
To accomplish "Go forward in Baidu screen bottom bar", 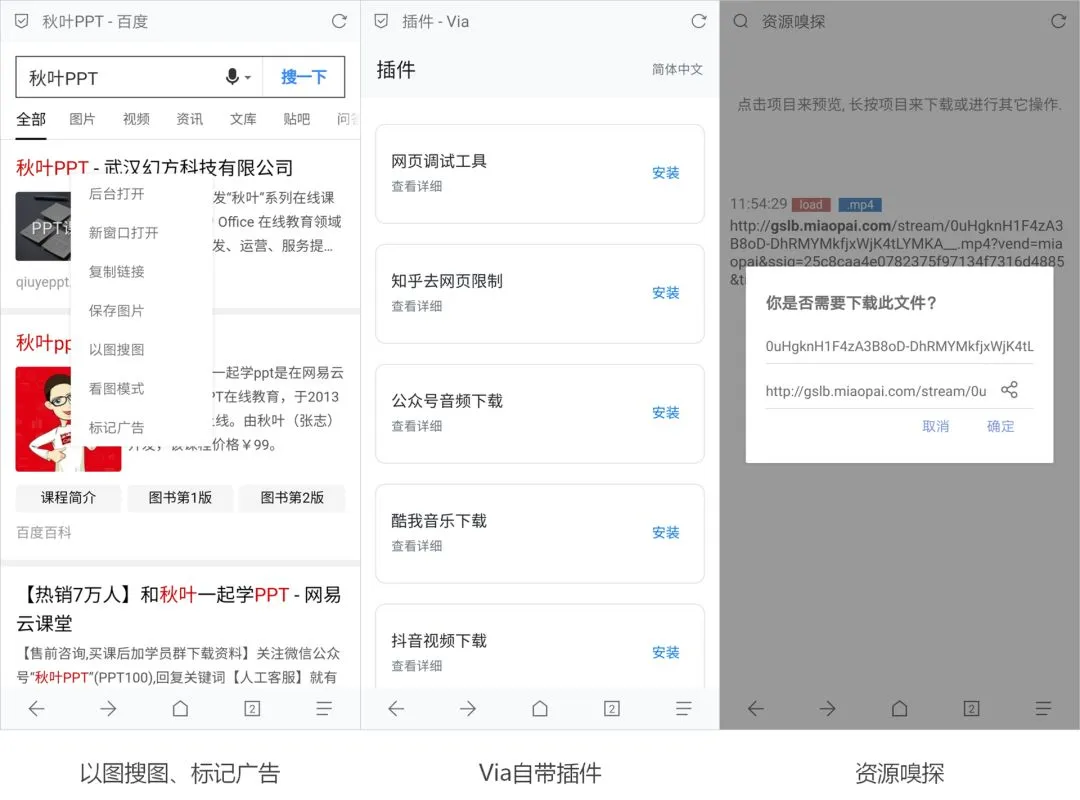I will [x=108, y=708].
